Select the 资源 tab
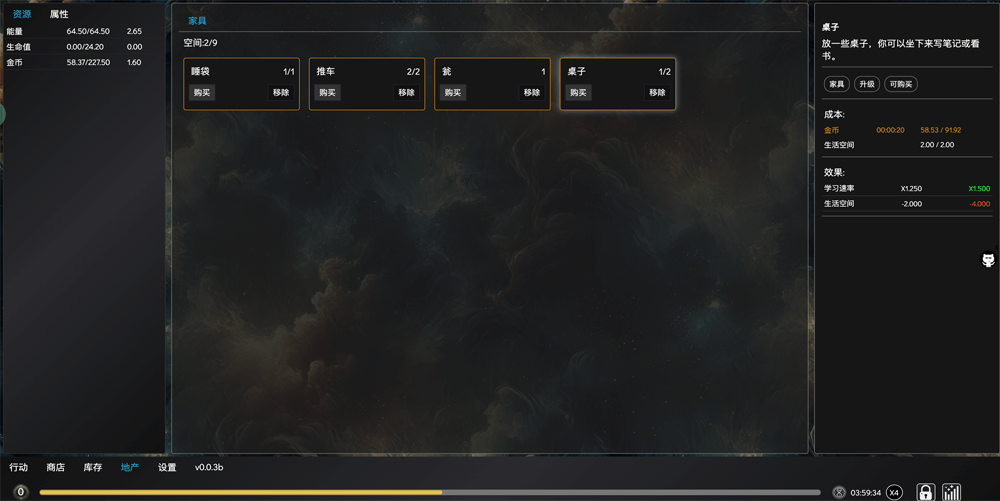 (x=22, y=14)
